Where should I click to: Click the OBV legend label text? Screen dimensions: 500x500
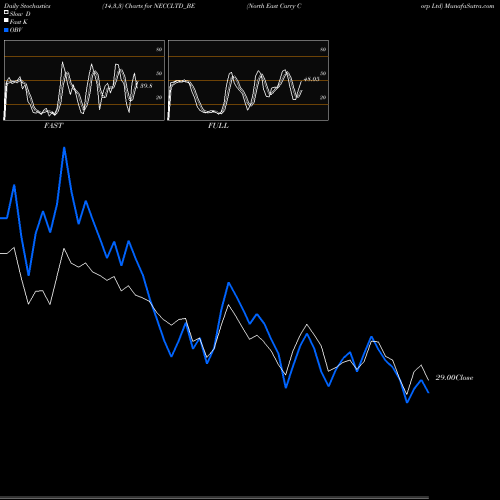(16, 30)
